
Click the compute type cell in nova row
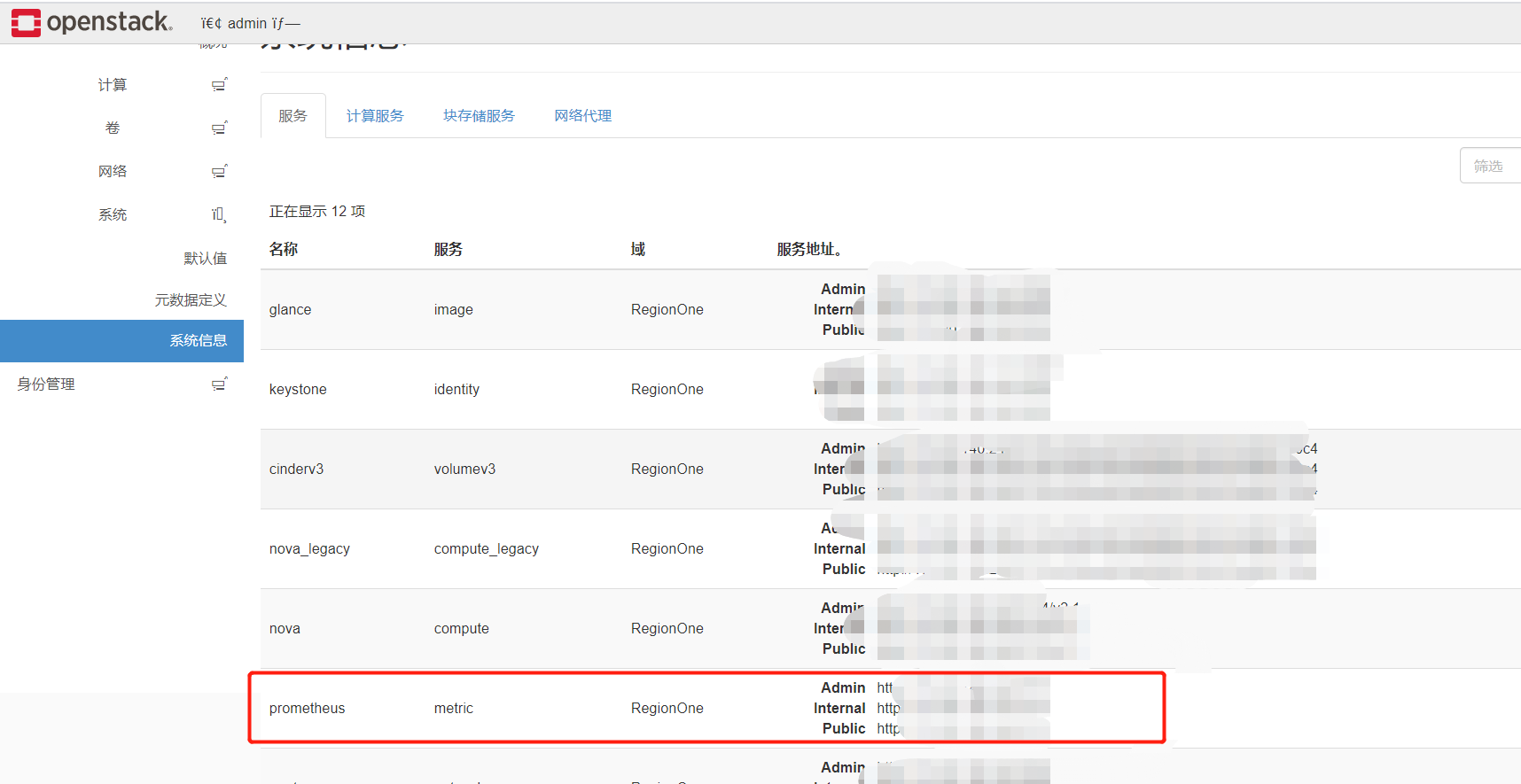tap(461, 629)
